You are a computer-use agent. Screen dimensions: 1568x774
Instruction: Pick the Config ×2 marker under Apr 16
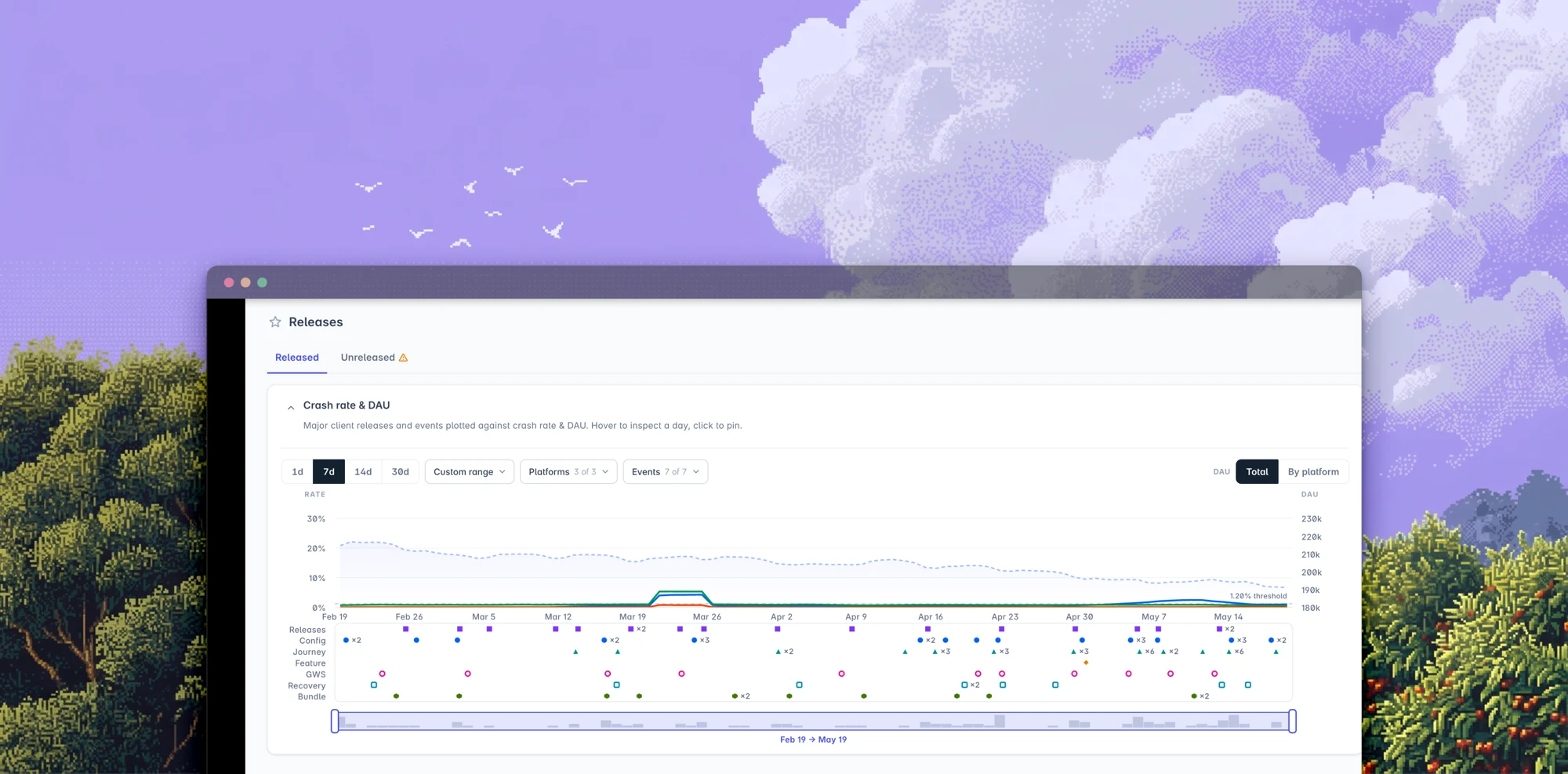(925, 641)
